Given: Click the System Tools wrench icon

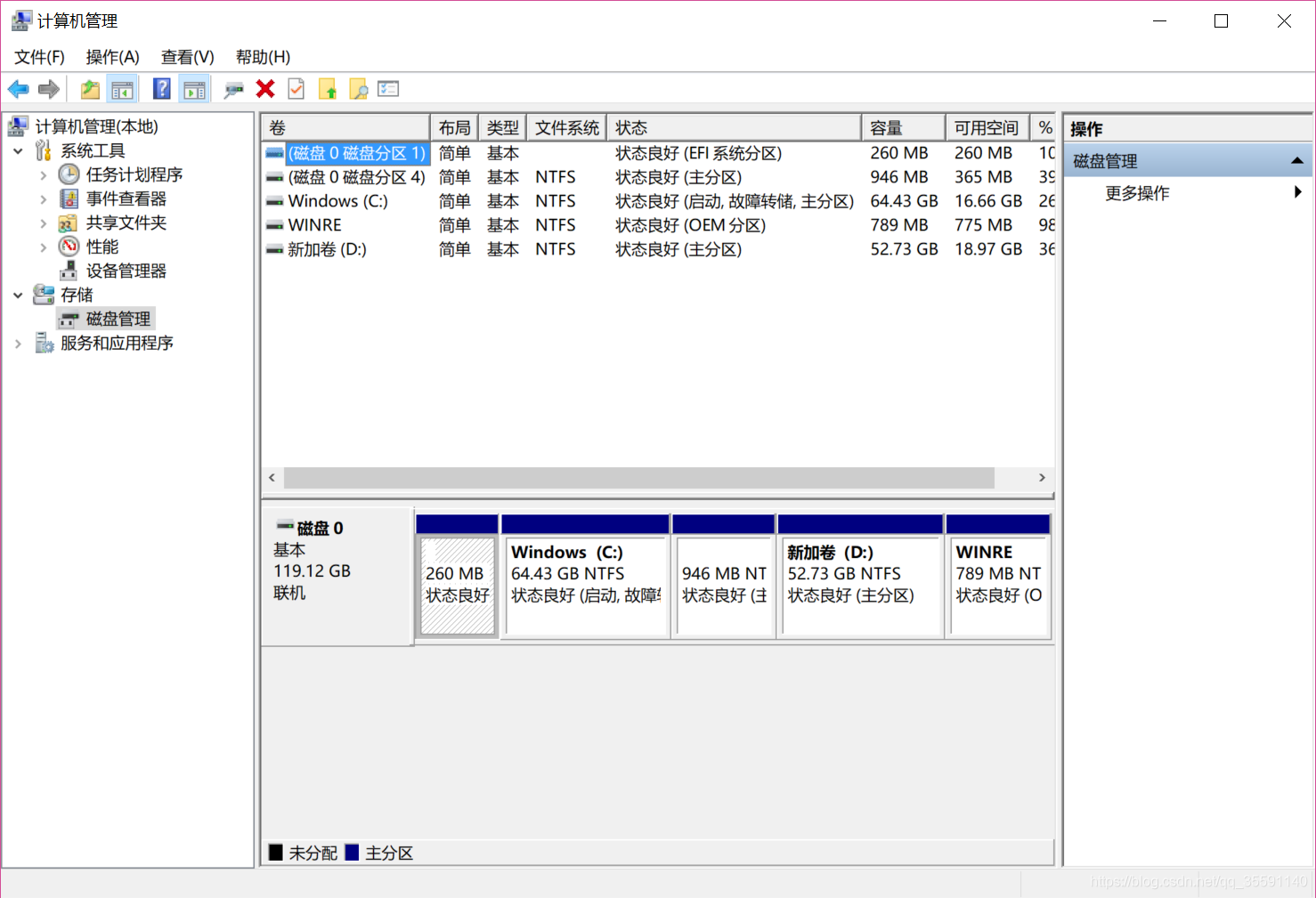Looking at the screenshot, I should [44, 150].
